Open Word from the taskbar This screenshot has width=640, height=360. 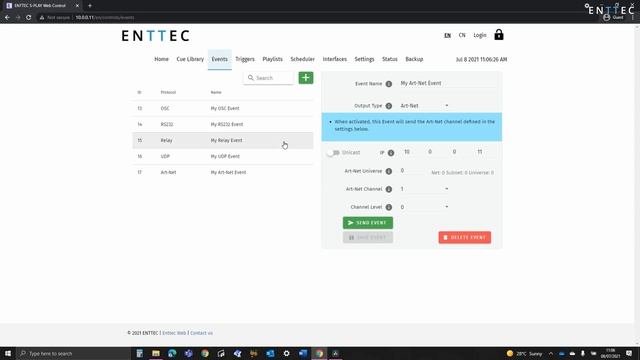(x=303, y=353)
